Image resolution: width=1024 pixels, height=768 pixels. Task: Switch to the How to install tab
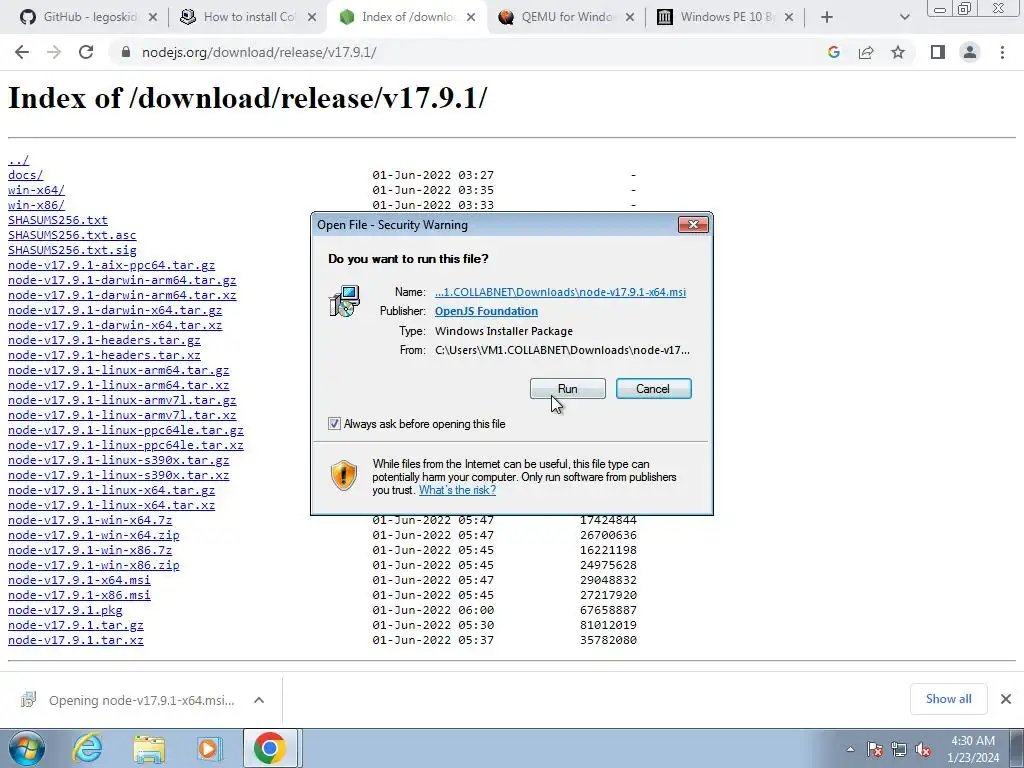[249, 17]
